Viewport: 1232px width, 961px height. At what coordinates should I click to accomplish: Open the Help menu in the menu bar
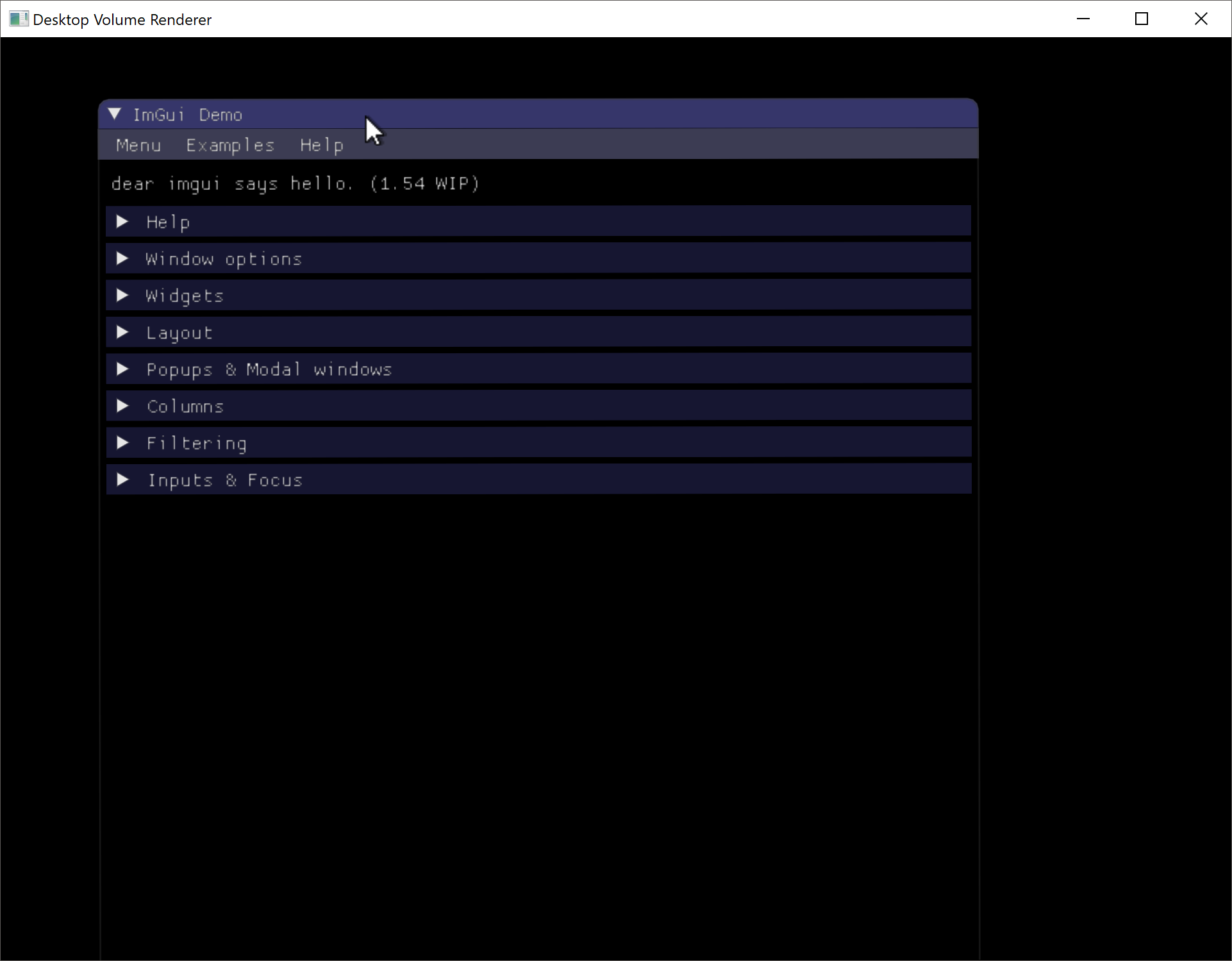(320, 145)
